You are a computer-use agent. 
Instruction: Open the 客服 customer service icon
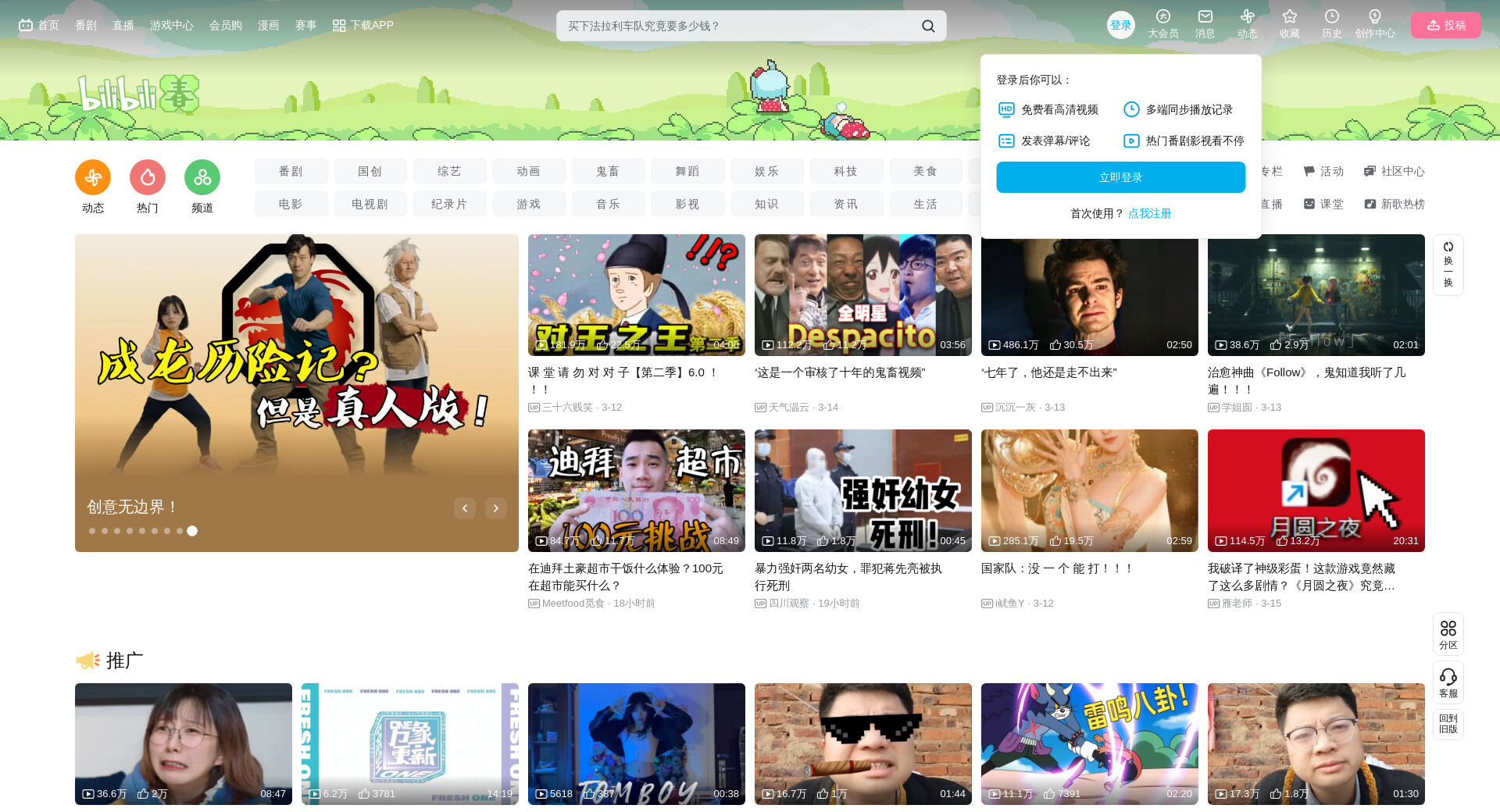tap(1448, 682)
